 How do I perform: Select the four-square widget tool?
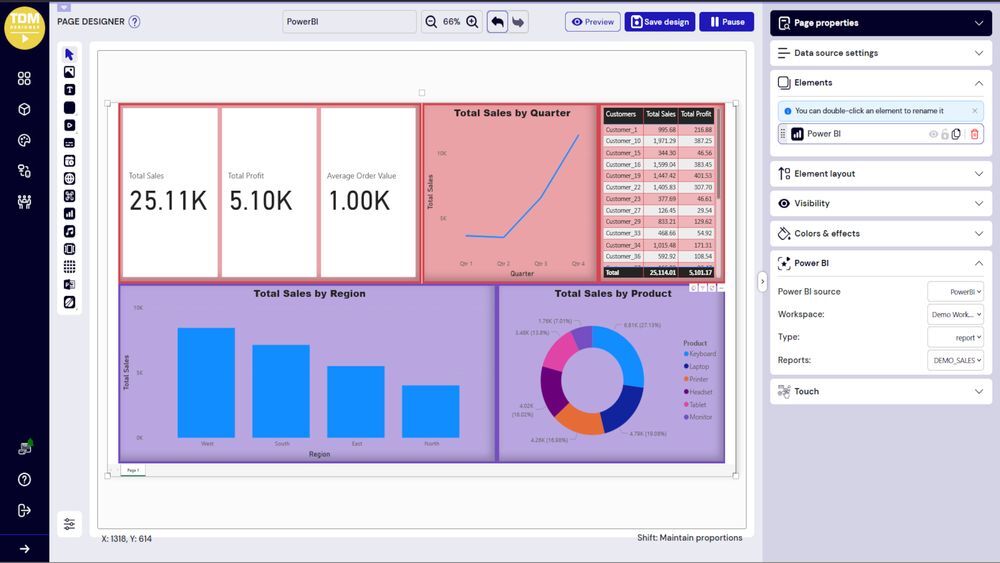(x=70, y=196)
